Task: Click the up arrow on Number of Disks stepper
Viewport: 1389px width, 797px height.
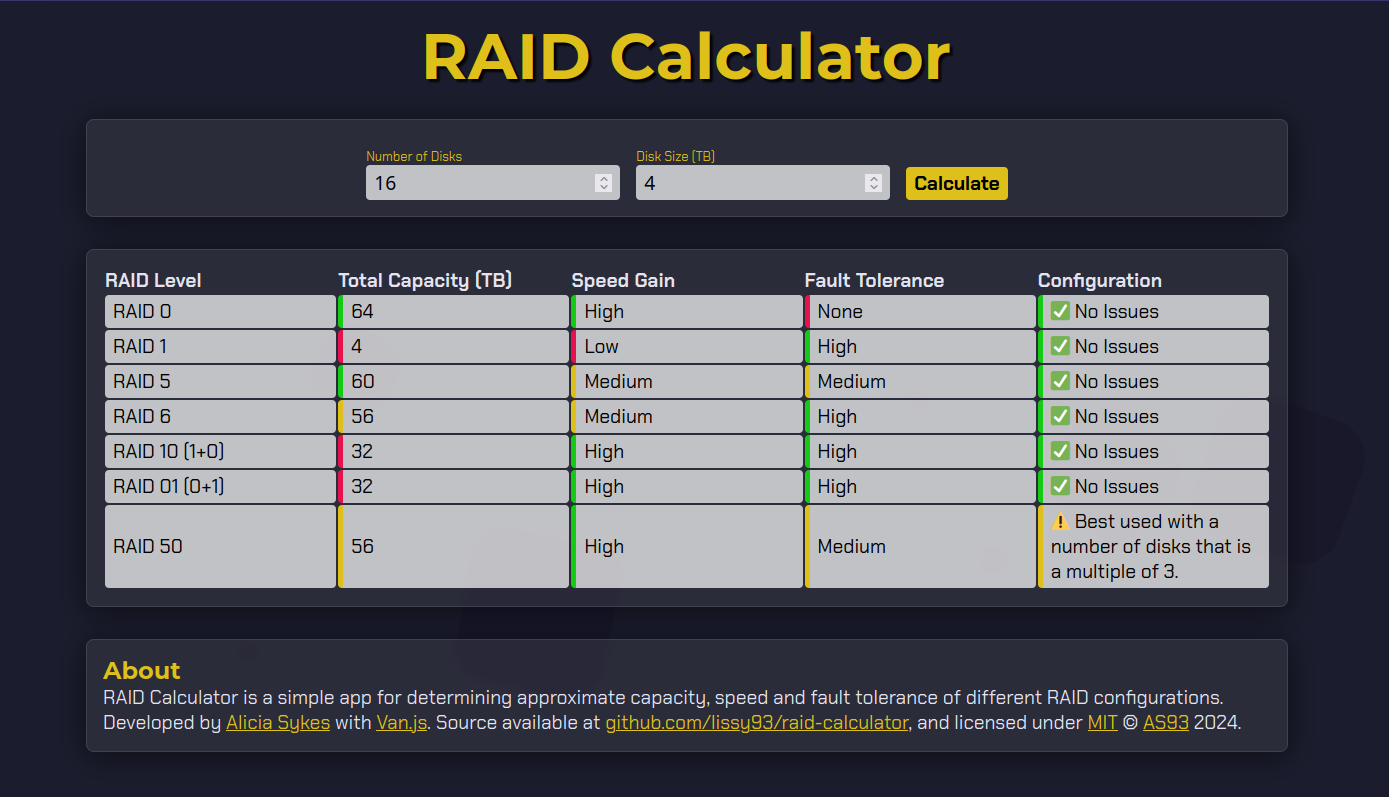Action: (603, 177)
